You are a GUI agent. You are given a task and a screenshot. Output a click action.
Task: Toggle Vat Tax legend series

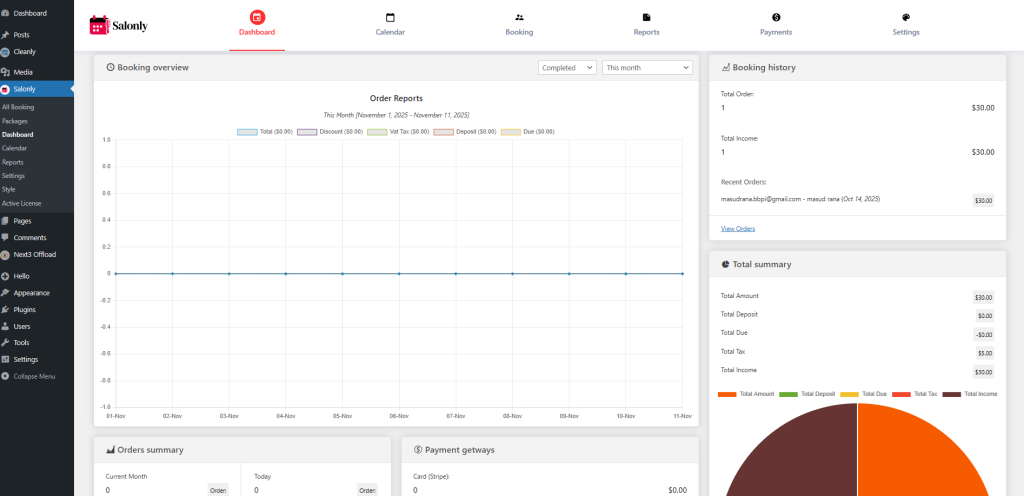click(376, 131)
